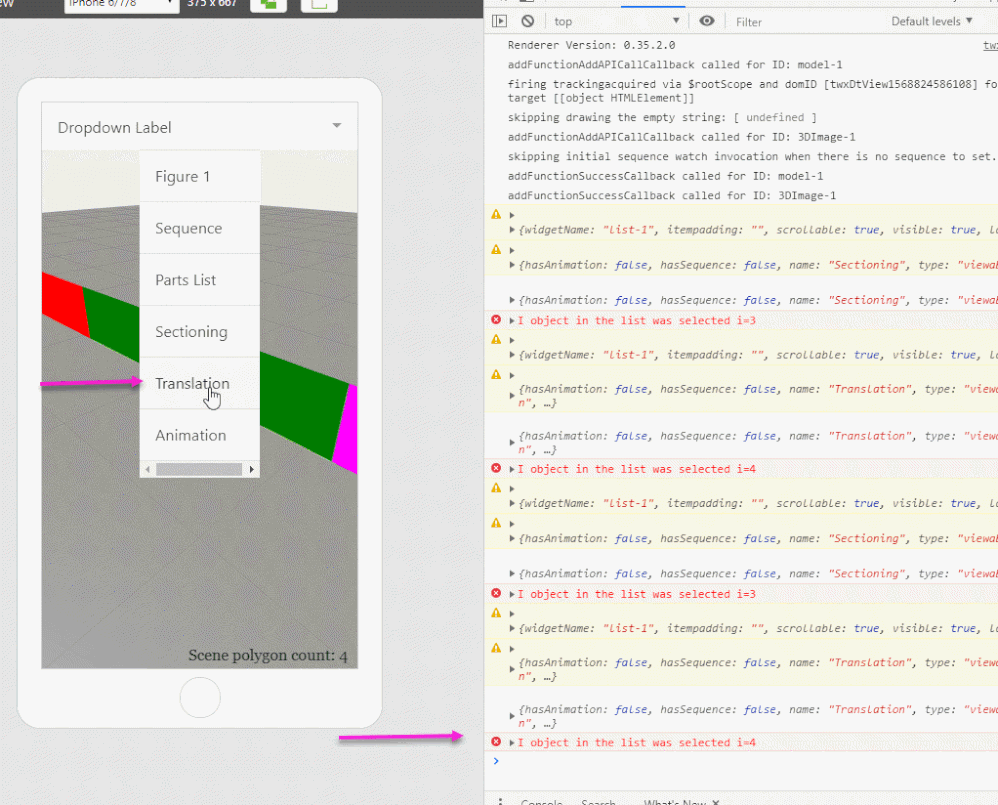Open the JavaScript context 'top' dropdown
This screenshot has width=998, height=805.
point(616,21)
